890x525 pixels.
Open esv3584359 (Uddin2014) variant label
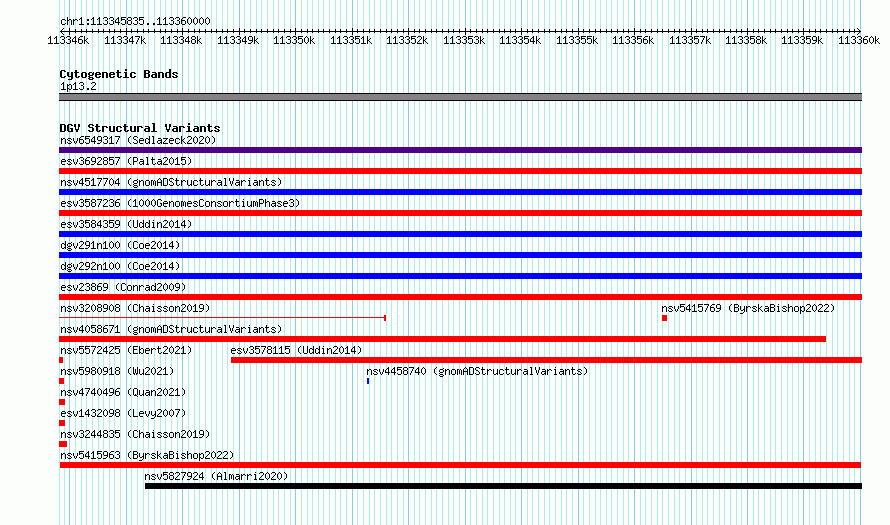click(126, 224)
